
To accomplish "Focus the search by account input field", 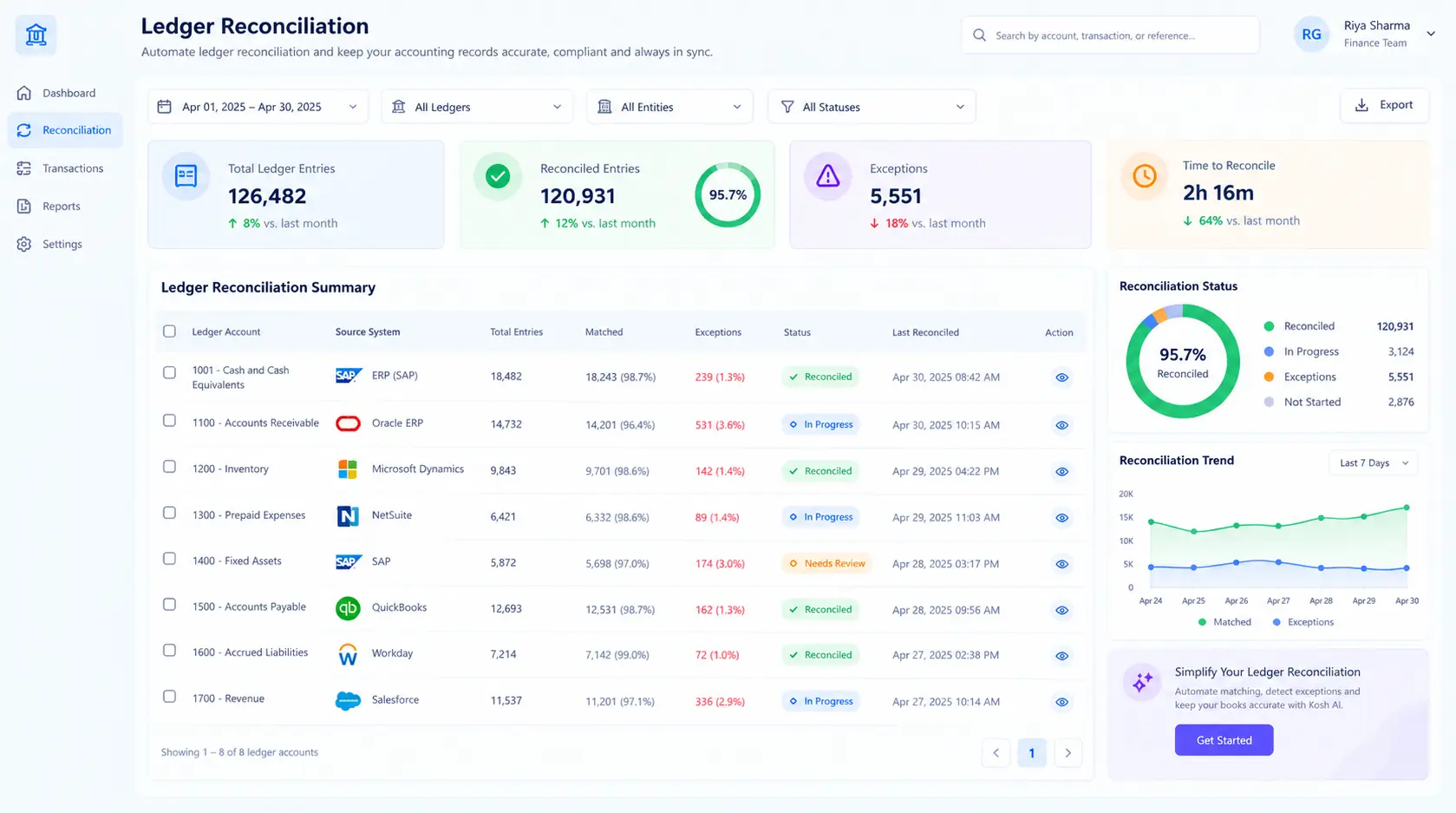I will click(1110, 36).
